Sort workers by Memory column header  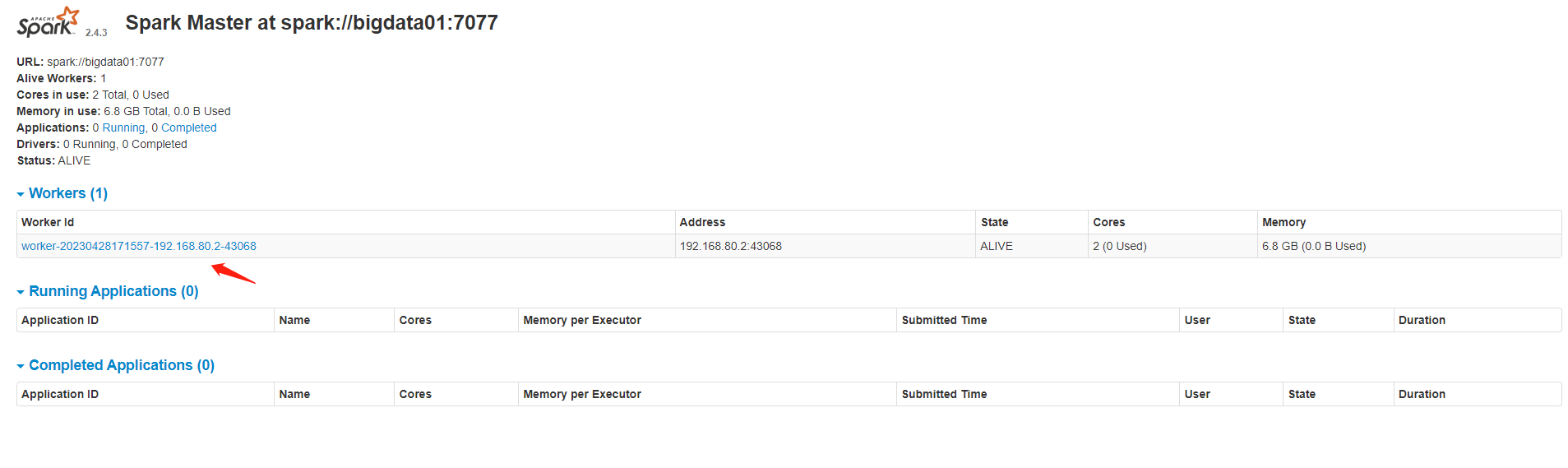[1284, 222]
